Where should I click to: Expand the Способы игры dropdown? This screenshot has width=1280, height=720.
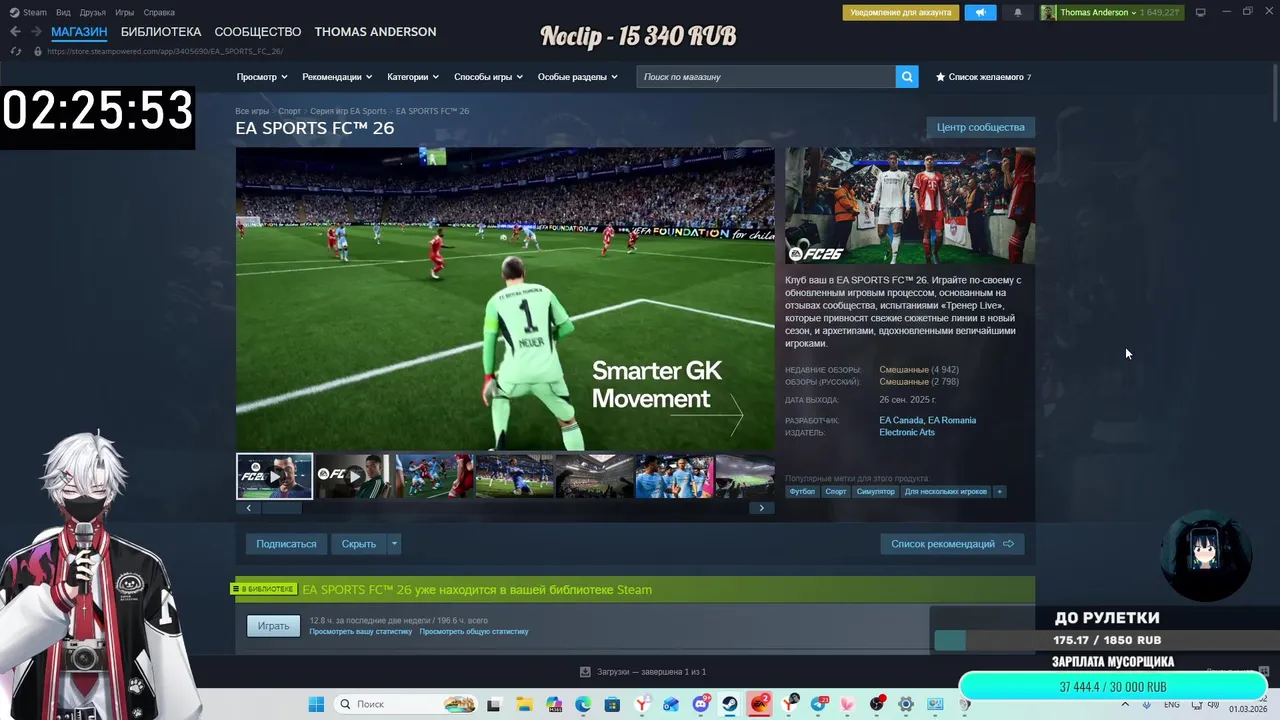click(x=488, y=77)
